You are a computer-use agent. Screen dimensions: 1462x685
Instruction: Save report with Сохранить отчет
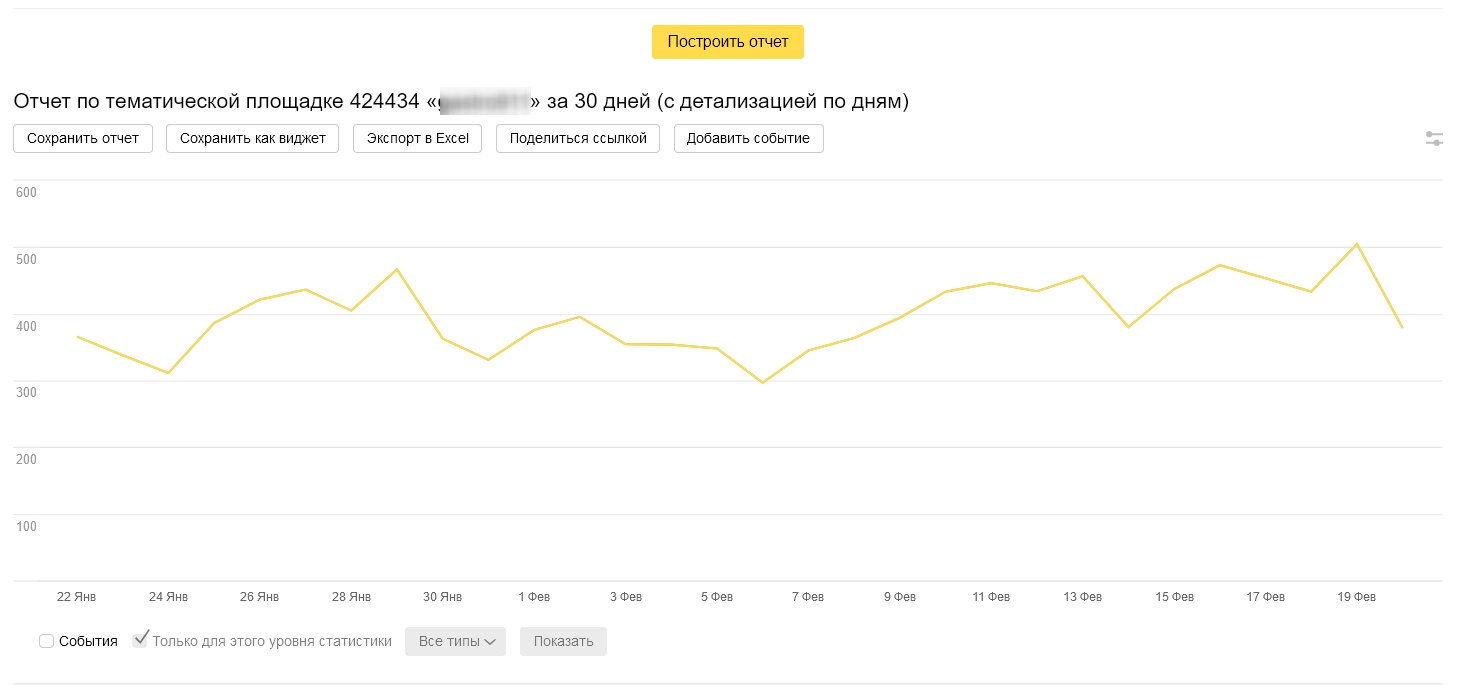point(83,138)
